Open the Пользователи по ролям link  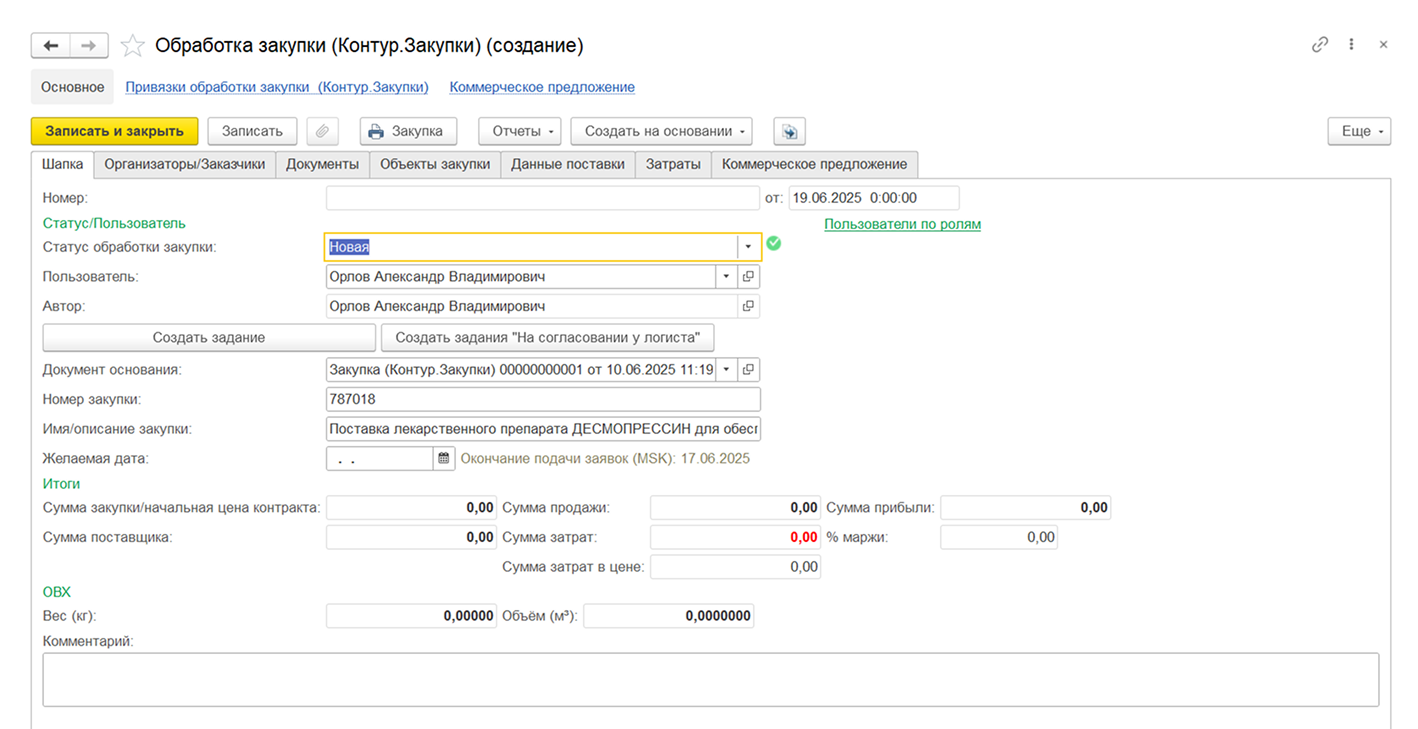pos(902,224)
